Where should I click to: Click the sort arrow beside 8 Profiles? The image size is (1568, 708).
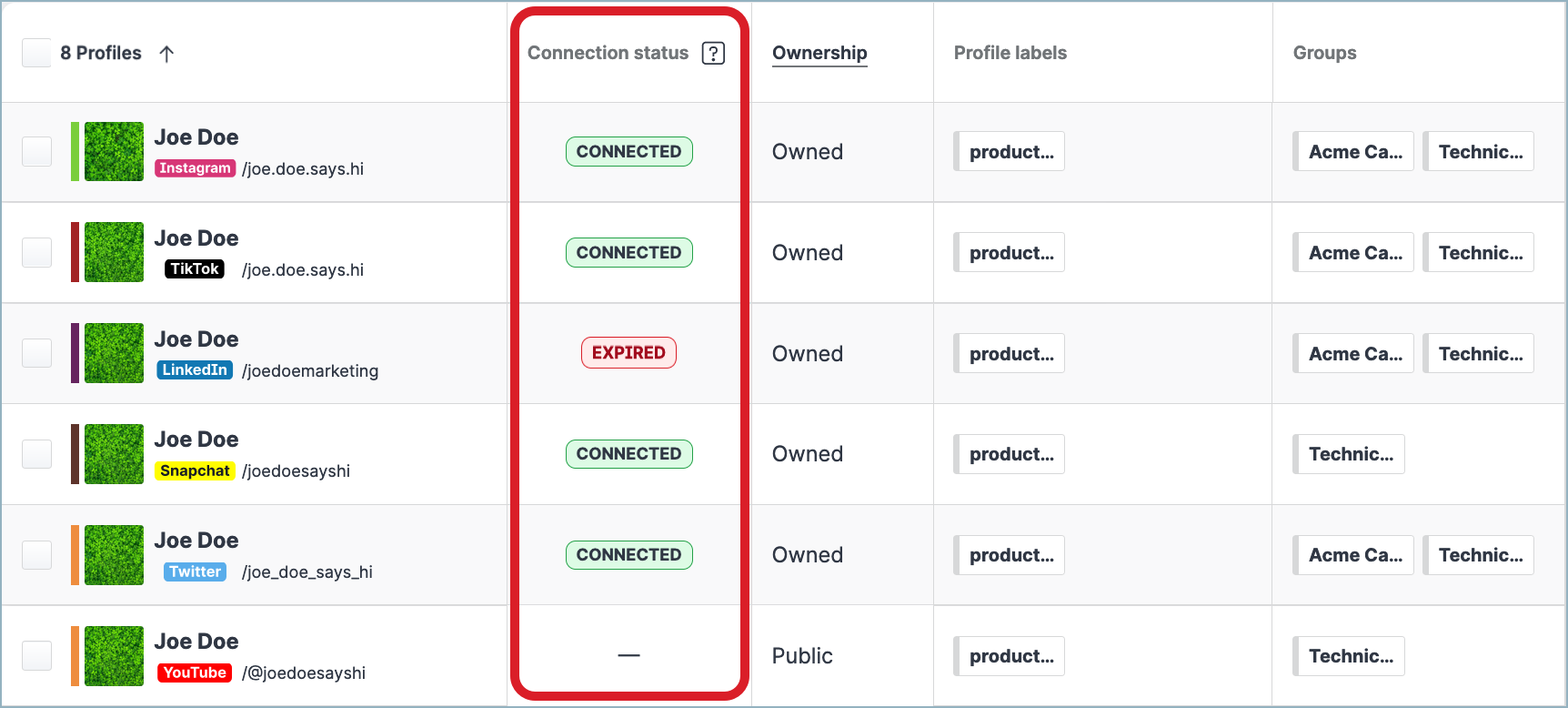click(166, 53)
